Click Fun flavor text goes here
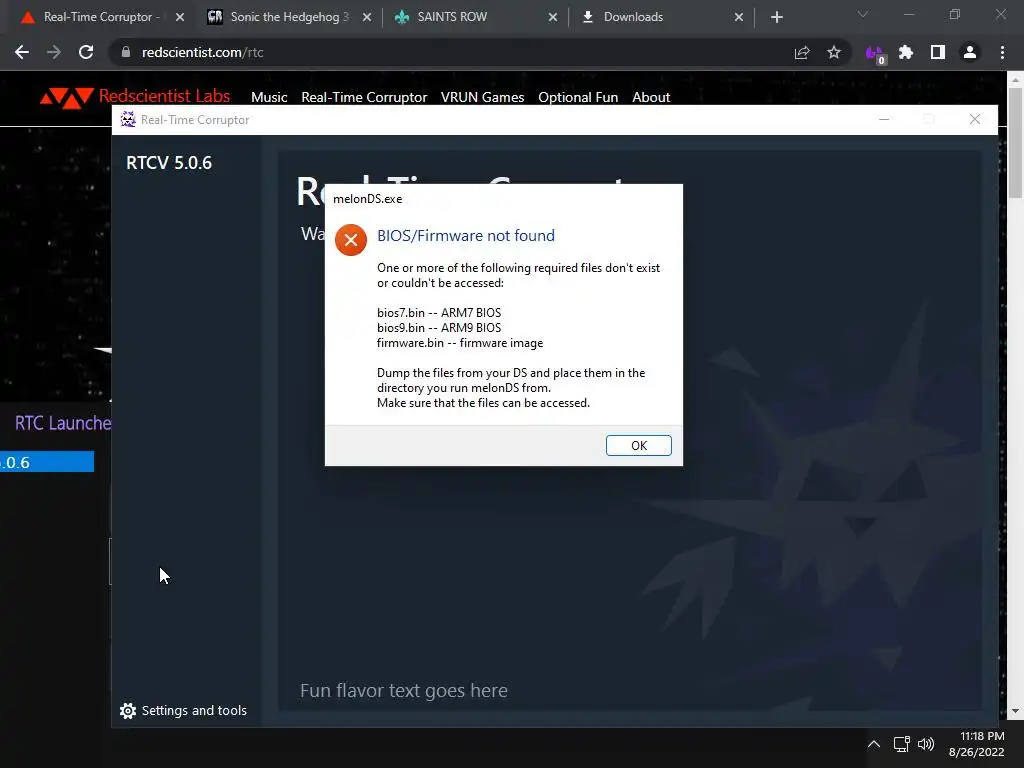 coord(404,690)
